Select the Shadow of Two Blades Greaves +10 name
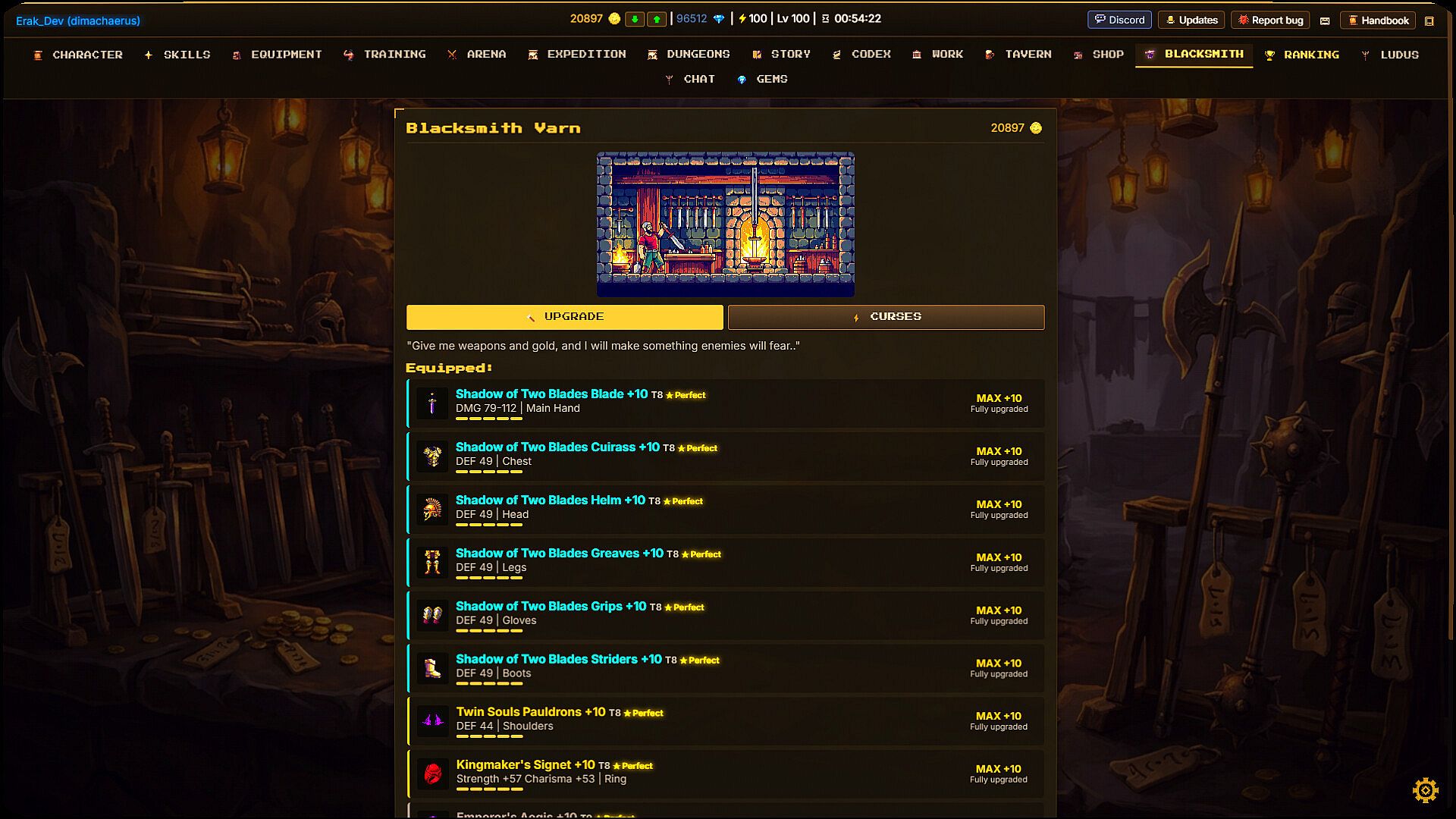The image size is (1456, 819). click(x=560, y=554)
